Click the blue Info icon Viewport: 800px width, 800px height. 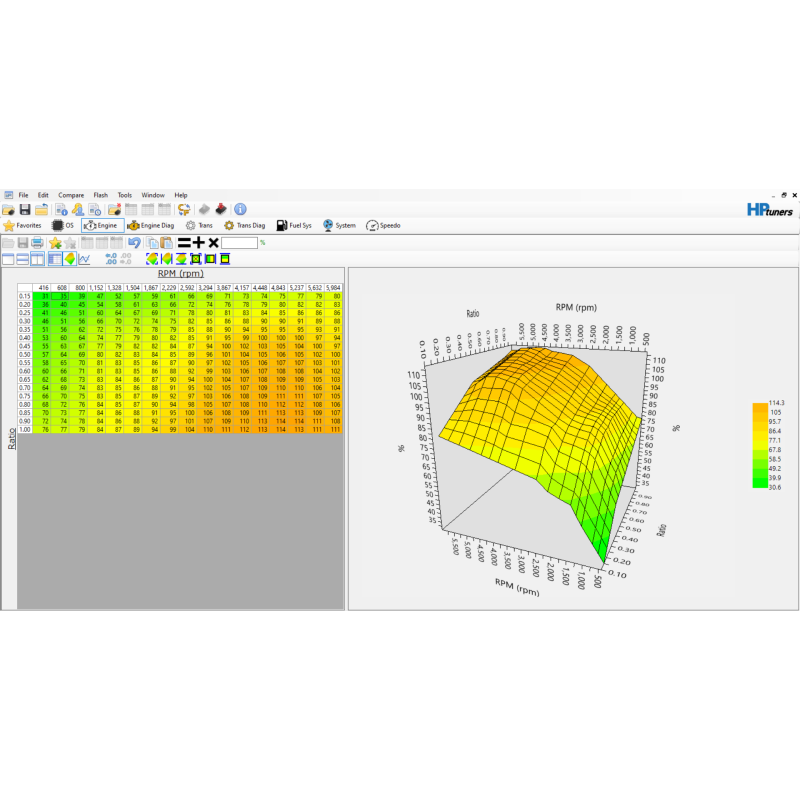pos(240,209)
